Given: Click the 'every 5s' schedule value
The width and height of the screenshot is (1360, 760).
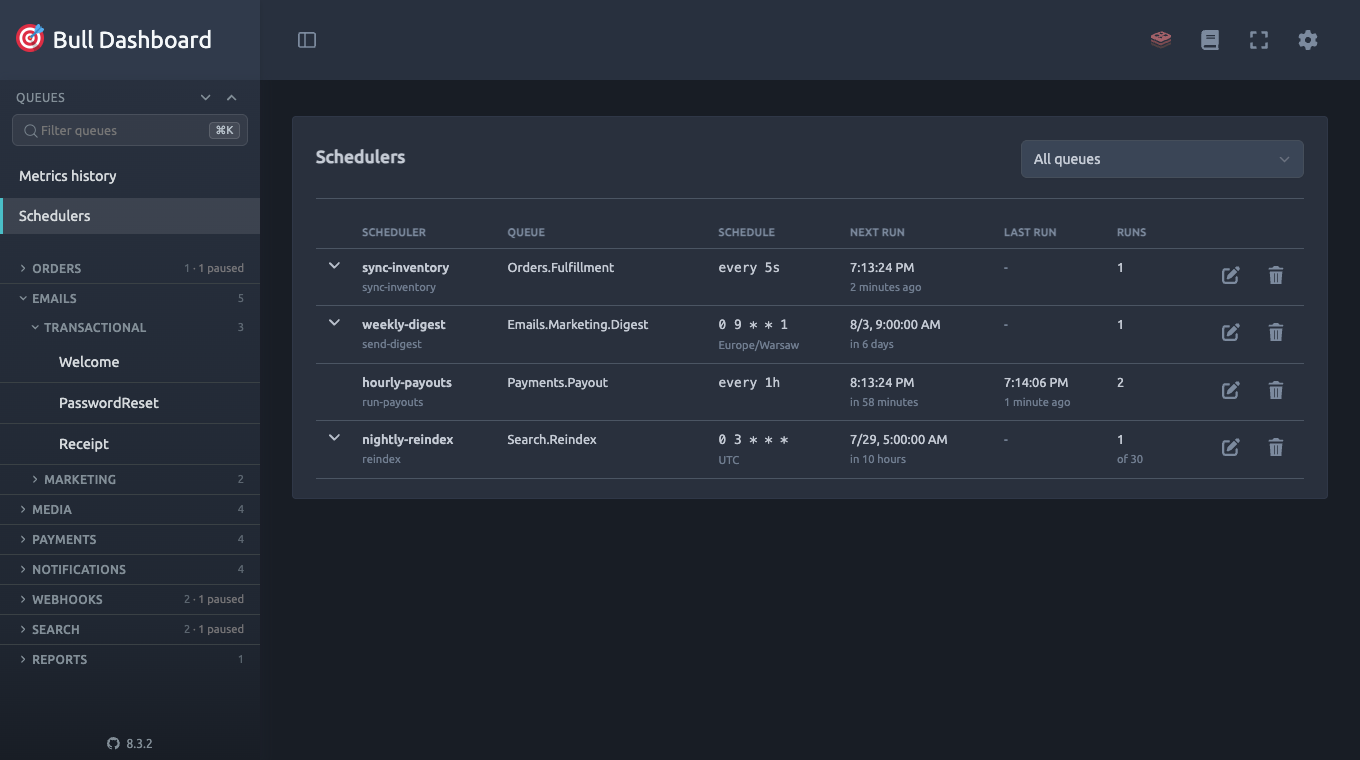Looking at the screenshot, I should coord(749,267).
